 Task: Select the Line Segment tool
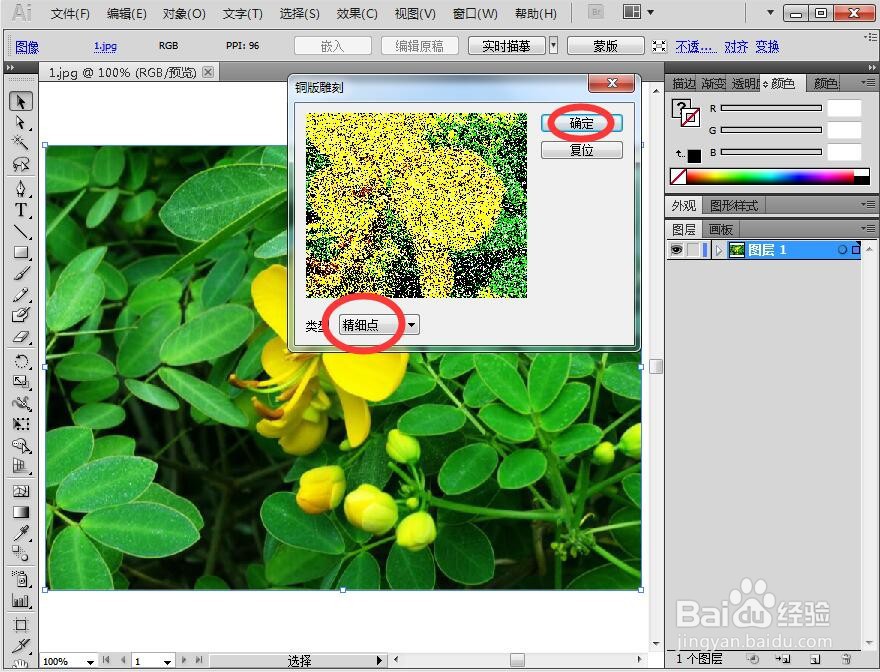click(x=21, y=231)
